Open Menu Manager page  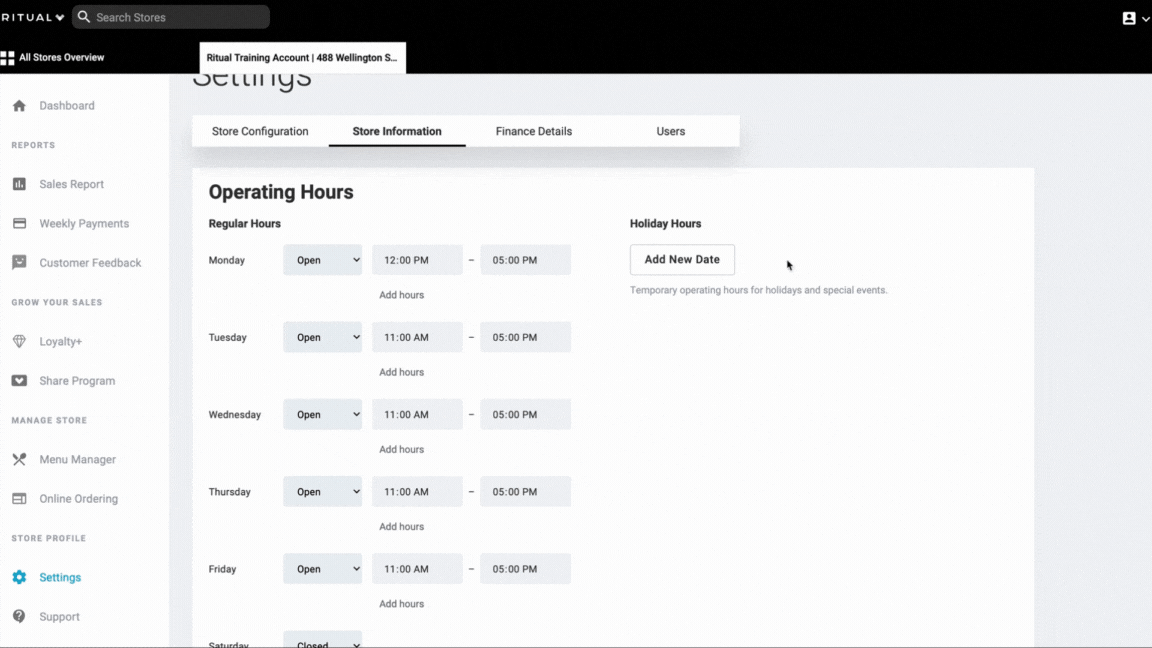[x=77, y=459]
